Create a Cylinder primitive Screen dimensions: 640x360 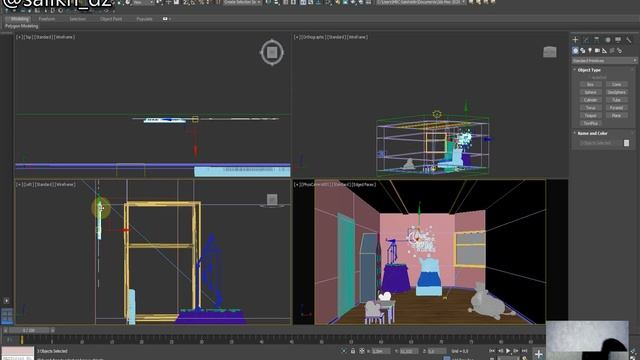590,100
